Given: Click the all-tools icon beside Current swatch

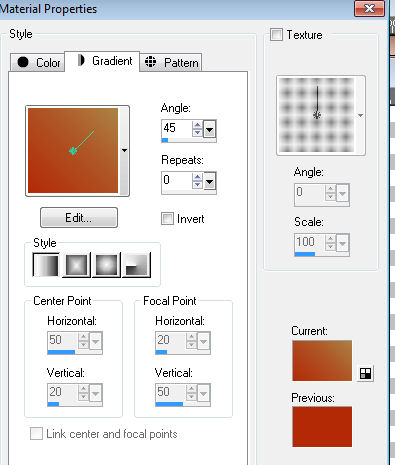Looking at the screenshot, I should [x=366, y=373].
